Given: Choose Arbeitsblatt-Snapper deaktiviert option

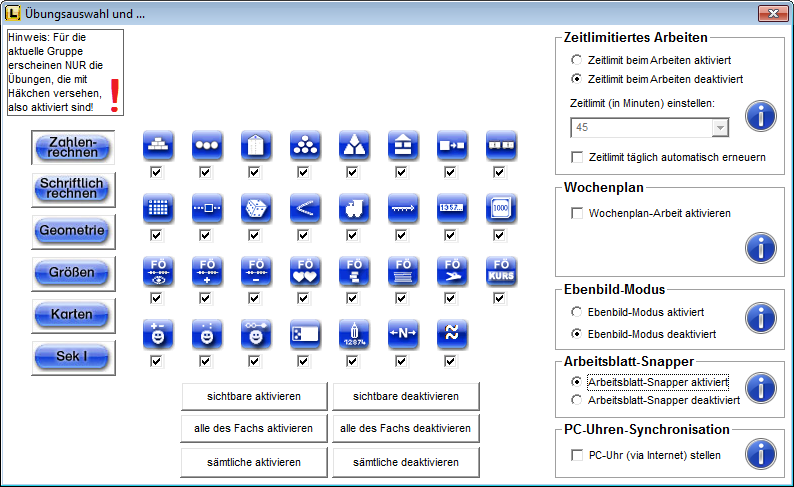Looking at the screenshot, I should coord(577,400).
